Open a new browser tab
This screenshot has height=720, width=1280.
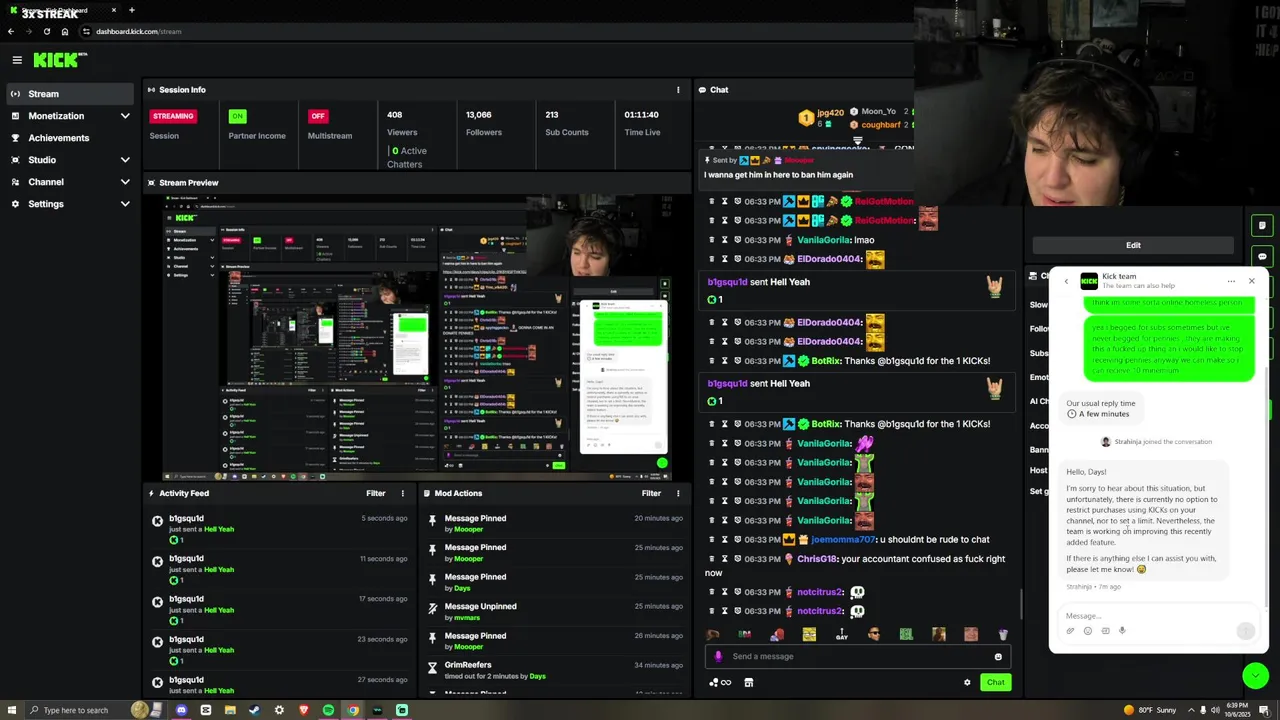[131, 10]
